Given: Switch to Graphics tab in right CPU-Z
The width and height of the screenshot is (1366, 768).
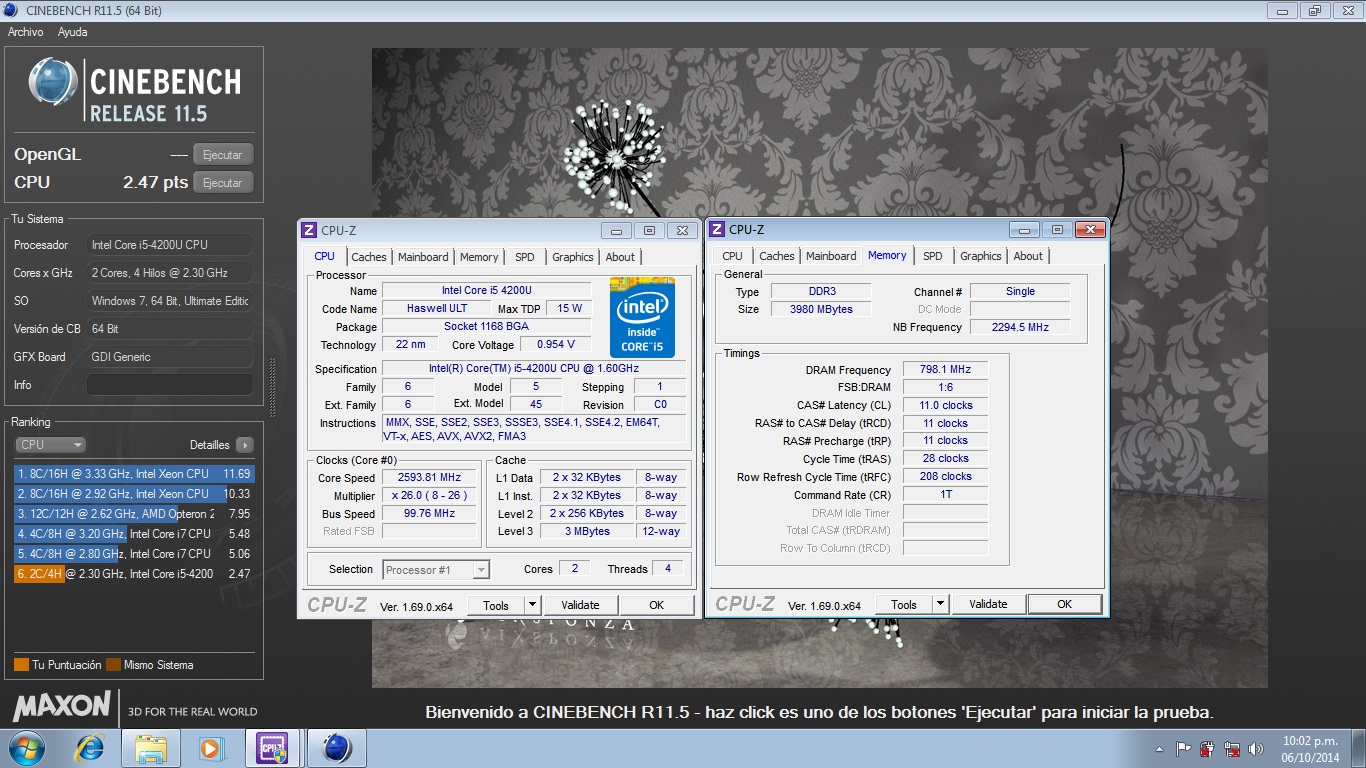Looking at the screenshot, I should (981, 257).
